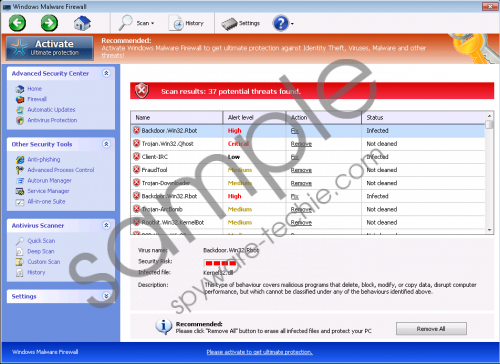Click 'Please activate to get ultimate protection' link
This screenshot has width=500, height=364.
(259, 352)
